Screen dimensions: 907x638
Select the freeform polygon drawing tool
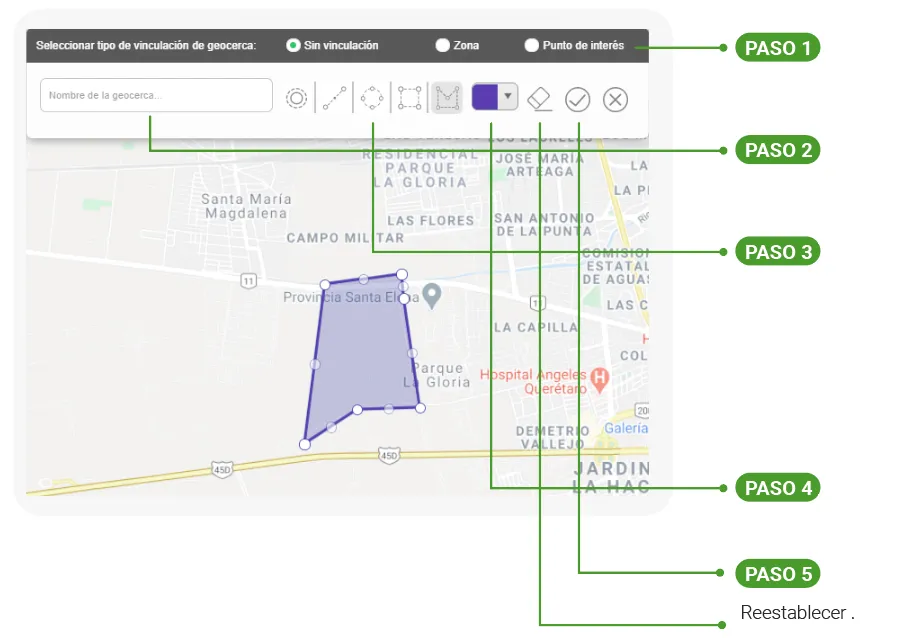point(447,98)
